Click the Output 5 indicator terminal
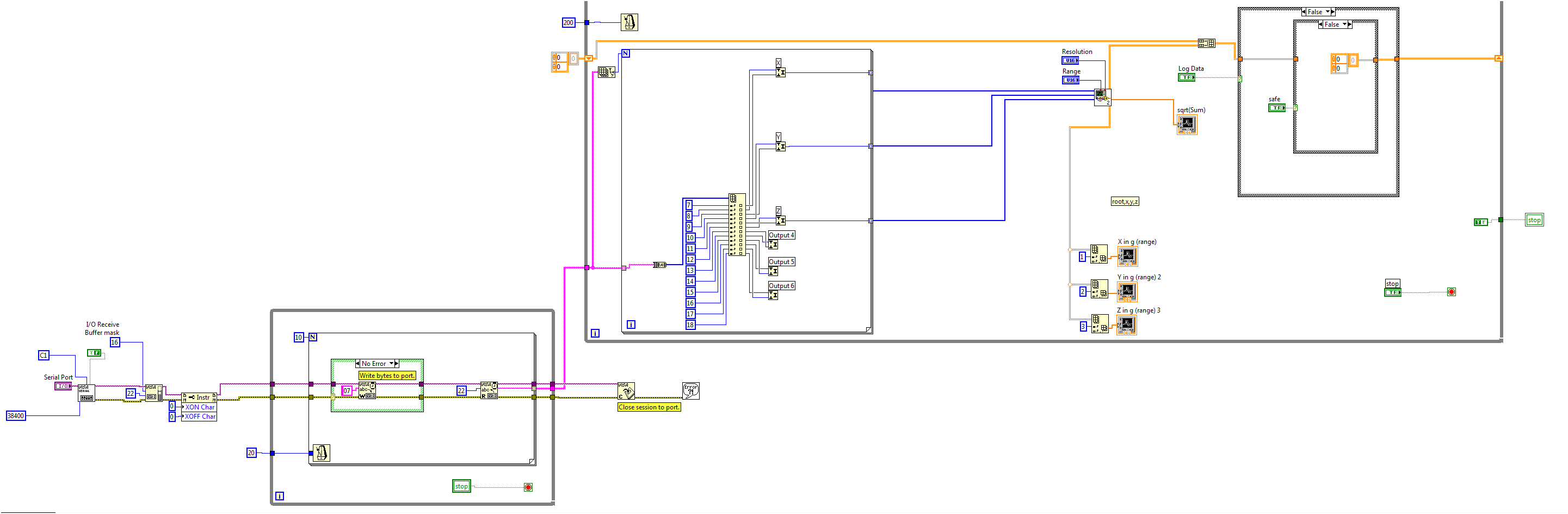The width and height of the screenshot is (1568, 514). pos(773,271)
